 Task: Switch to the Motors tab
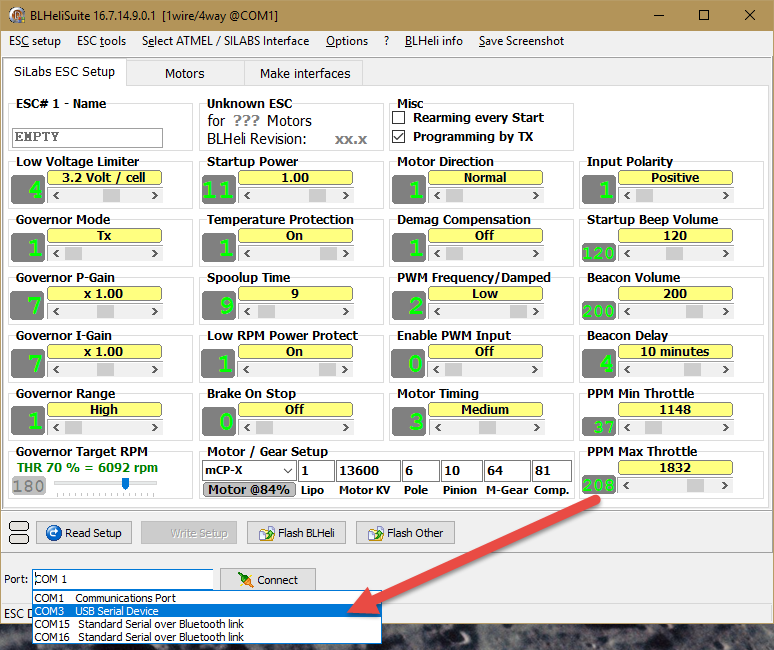point(185,74)
